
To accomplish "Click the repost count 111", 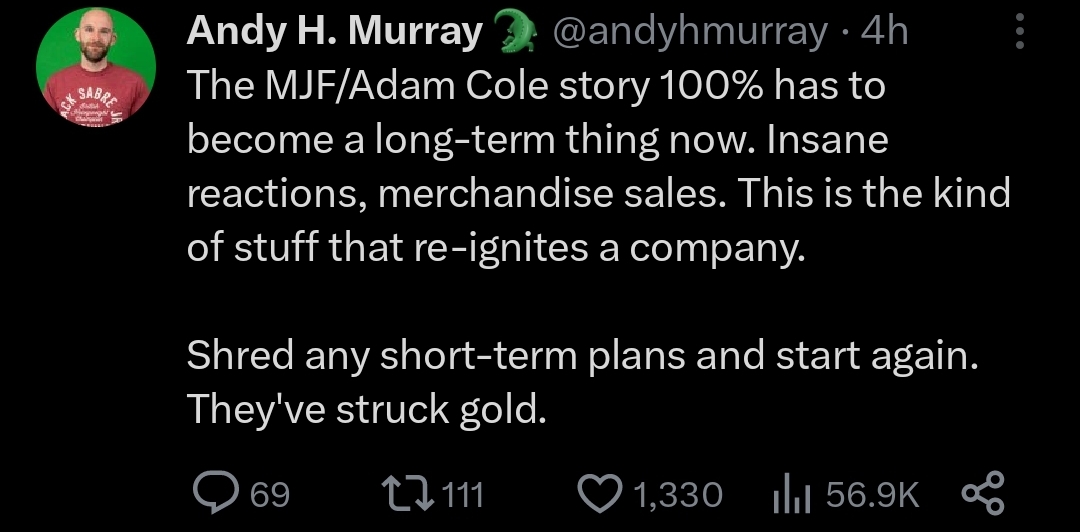I will click(x=462, y=494).
